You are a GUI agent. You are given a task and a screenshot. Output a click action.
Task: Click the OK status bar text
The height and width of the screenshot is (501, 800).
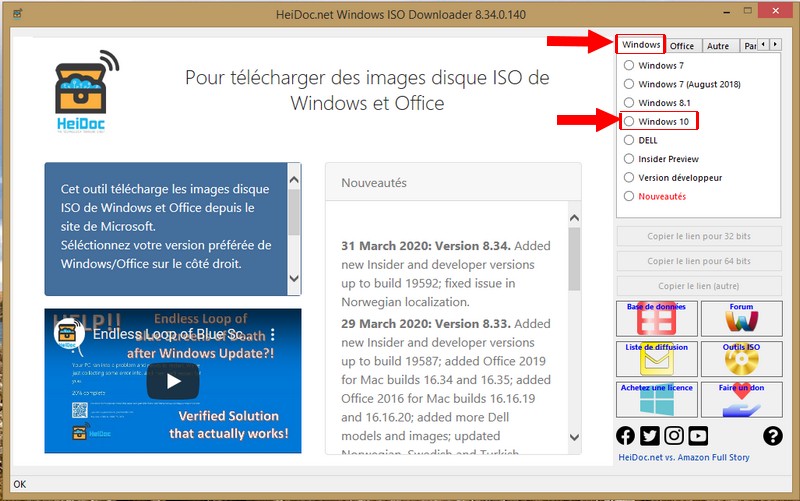click(20, 484)
